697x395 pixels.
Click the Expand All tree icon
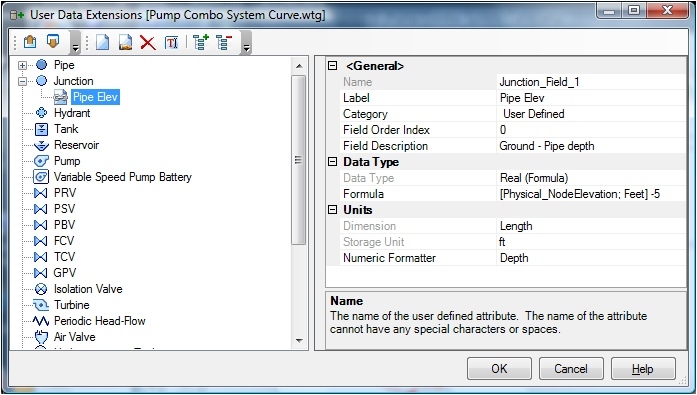point(201,43)
